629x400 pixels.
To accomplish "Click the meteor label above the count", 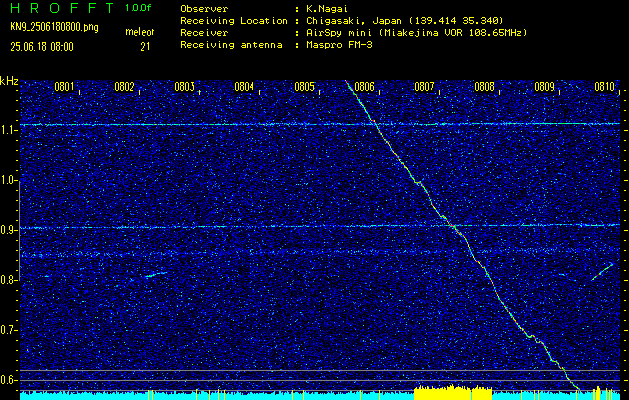I will [x=139, y=32].
